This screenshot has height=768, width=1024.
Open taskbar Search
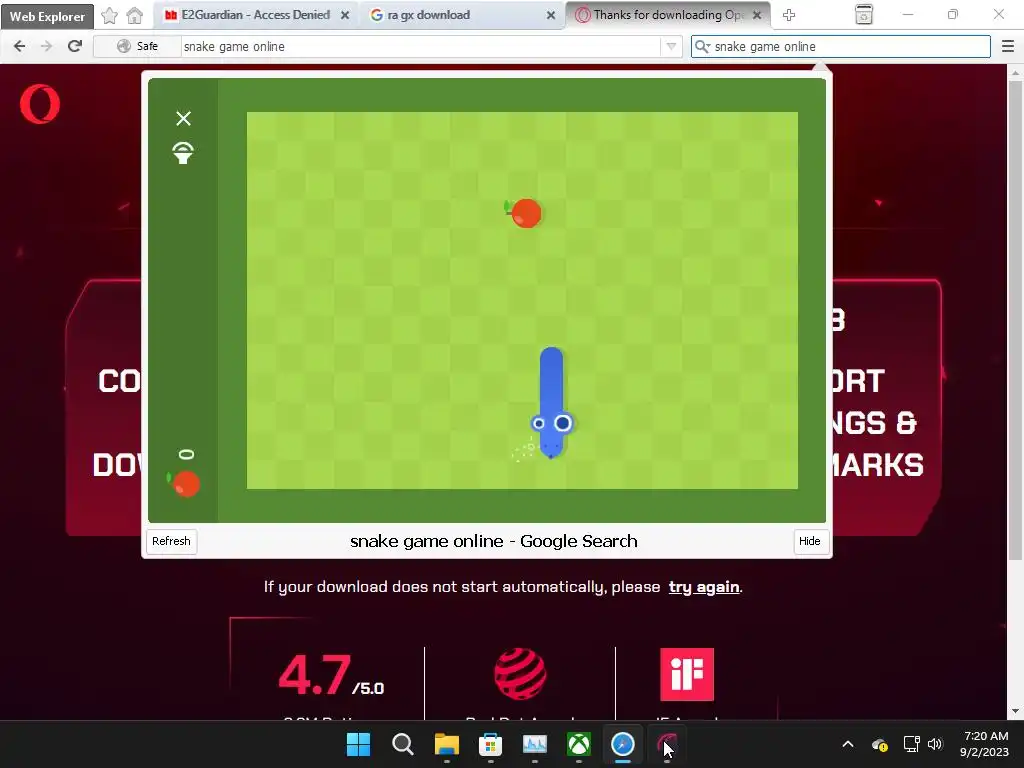pos(402,744)
